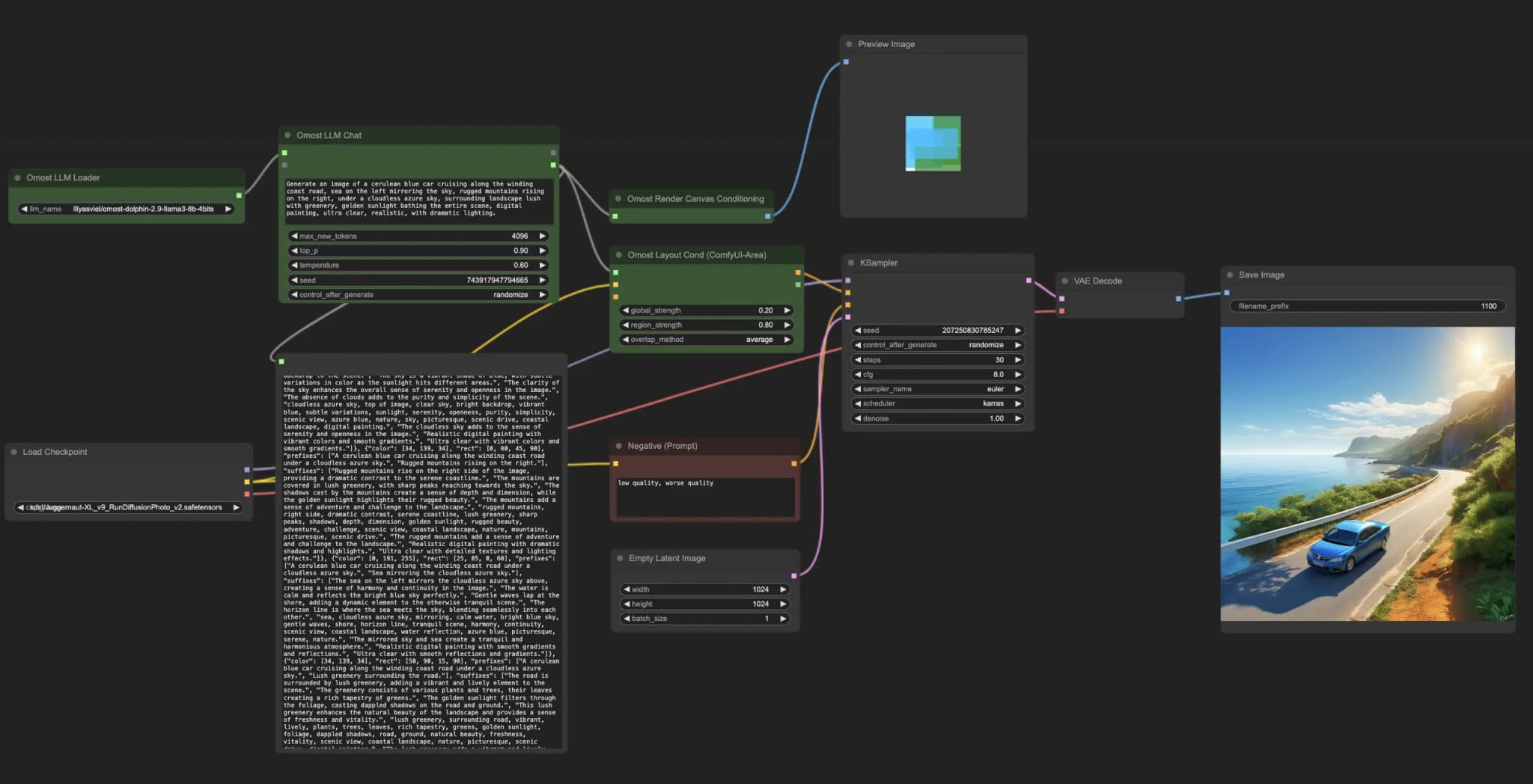
Task: Increase batch_size with right arrow
Action: [783, 619]
